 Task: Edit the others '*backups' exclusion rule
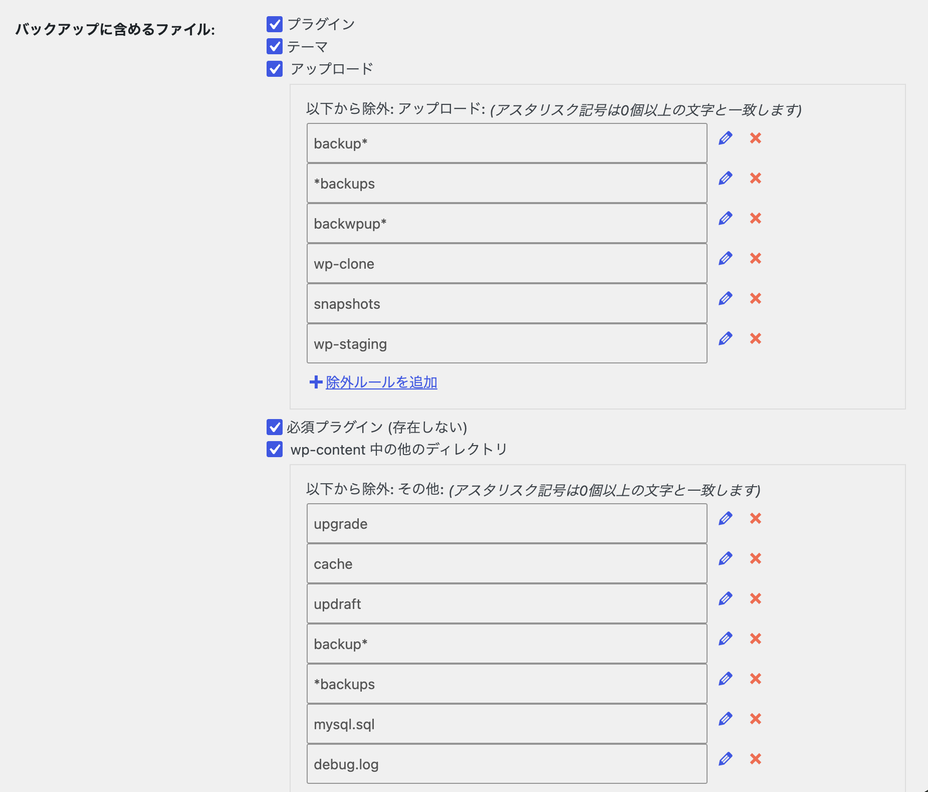[x=725, y=679]
